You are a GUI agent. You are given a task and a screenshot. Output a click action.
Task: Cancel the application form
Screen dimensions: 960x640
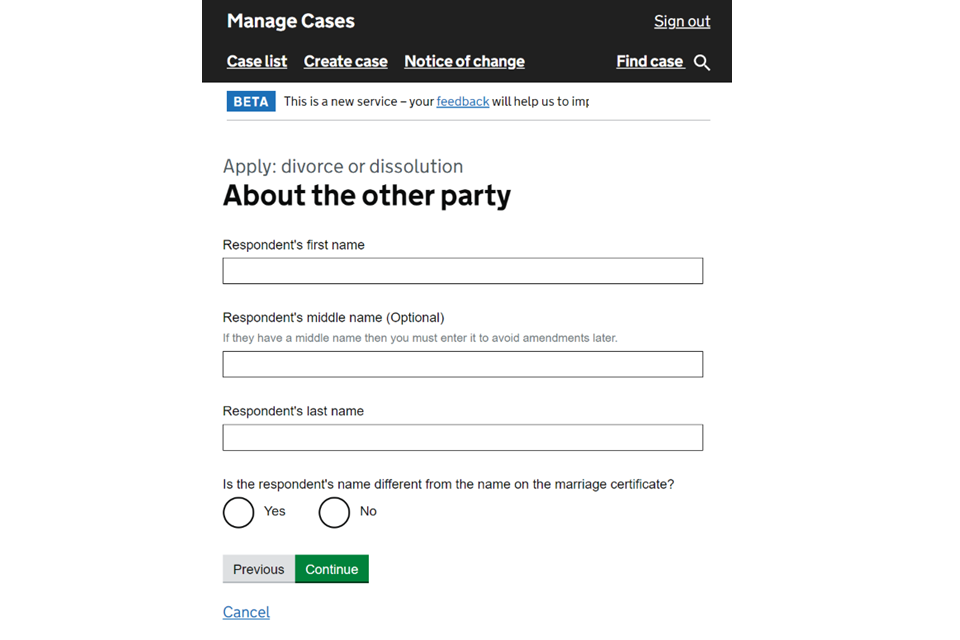click(246, 612)
